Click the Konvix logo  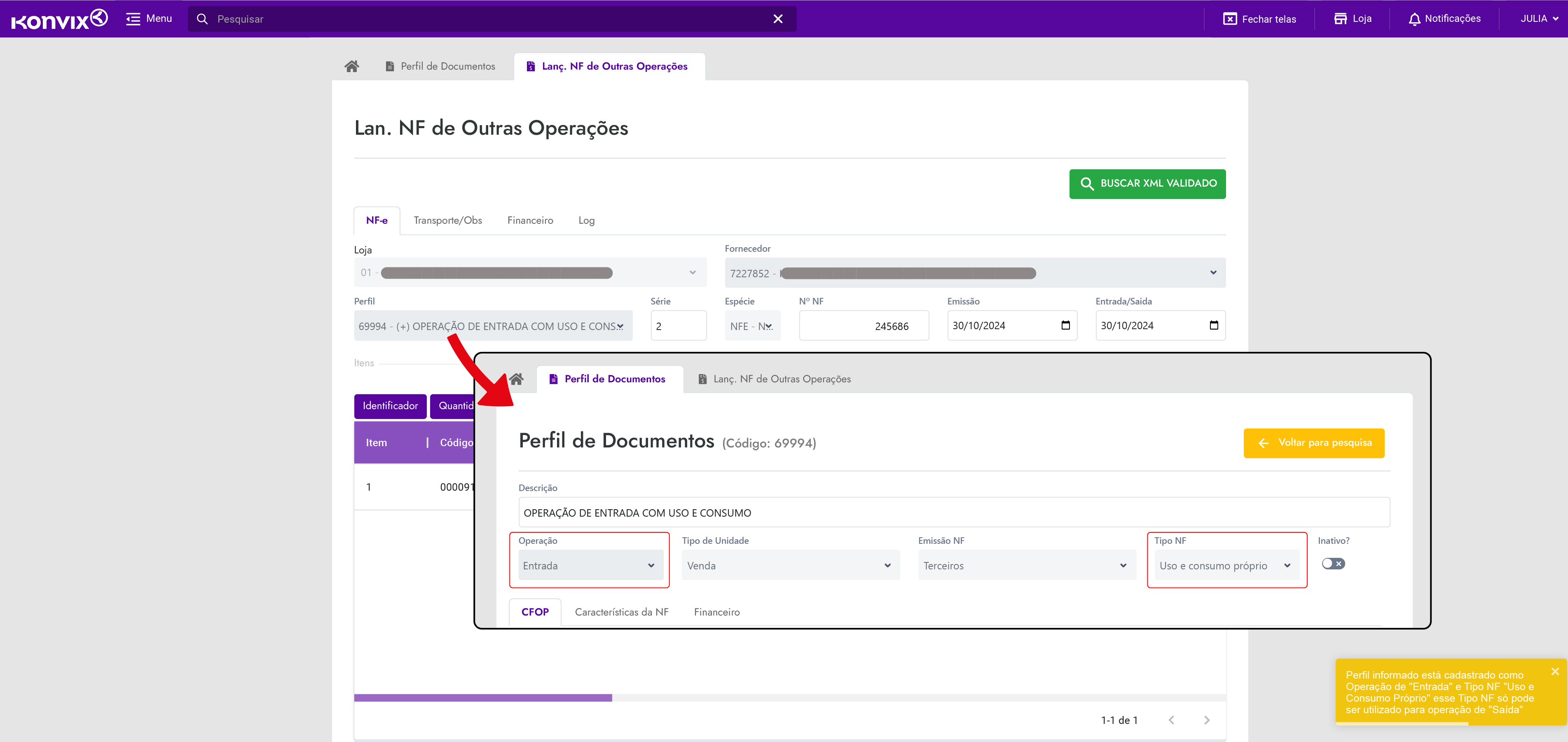(x=59, y=19)
